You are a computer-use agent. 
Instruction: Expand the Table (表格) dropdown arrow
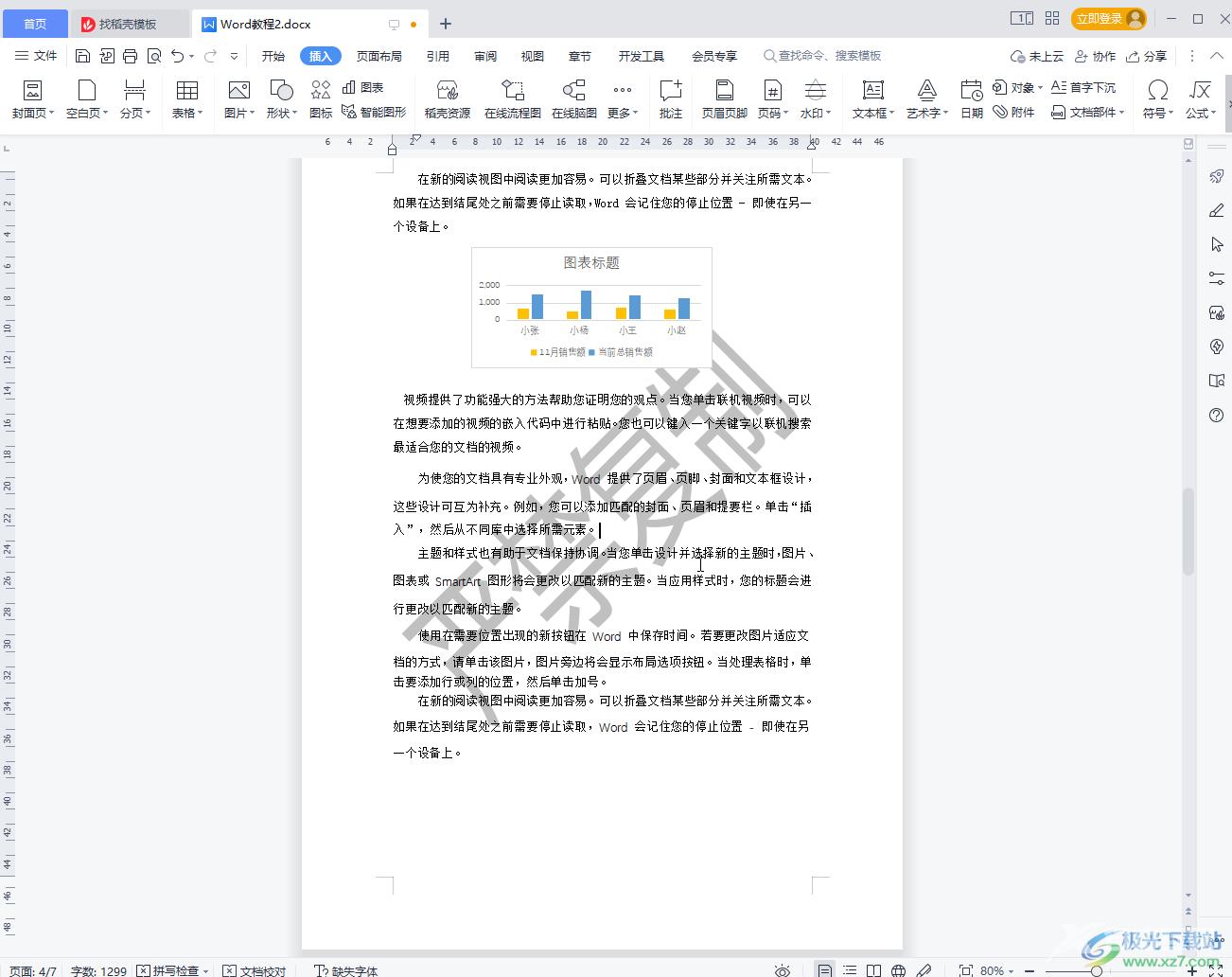[x=201, y=113]
